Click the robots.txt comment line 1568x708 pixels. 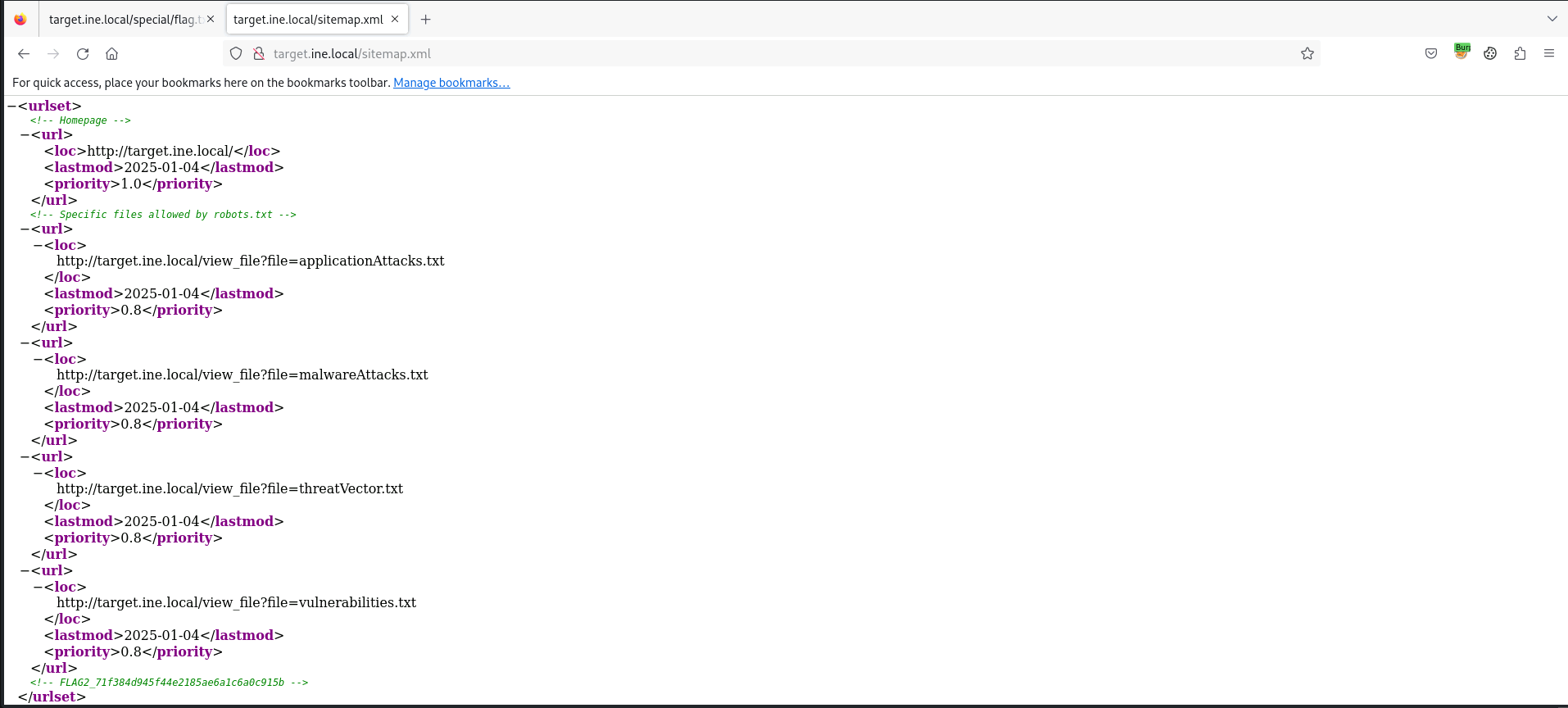pos(163,215)
